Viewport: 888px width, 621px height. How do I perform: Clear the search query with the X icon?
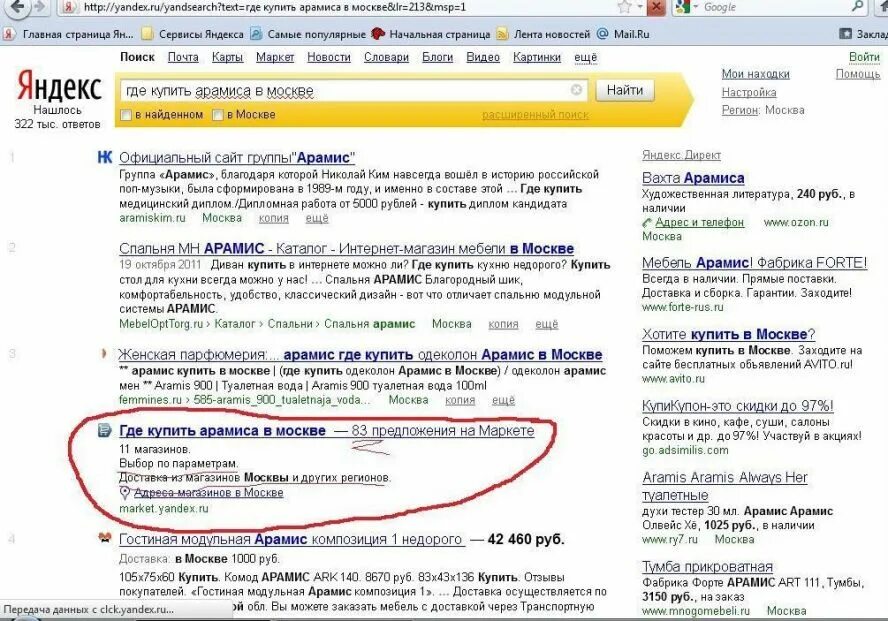(576, 90)
